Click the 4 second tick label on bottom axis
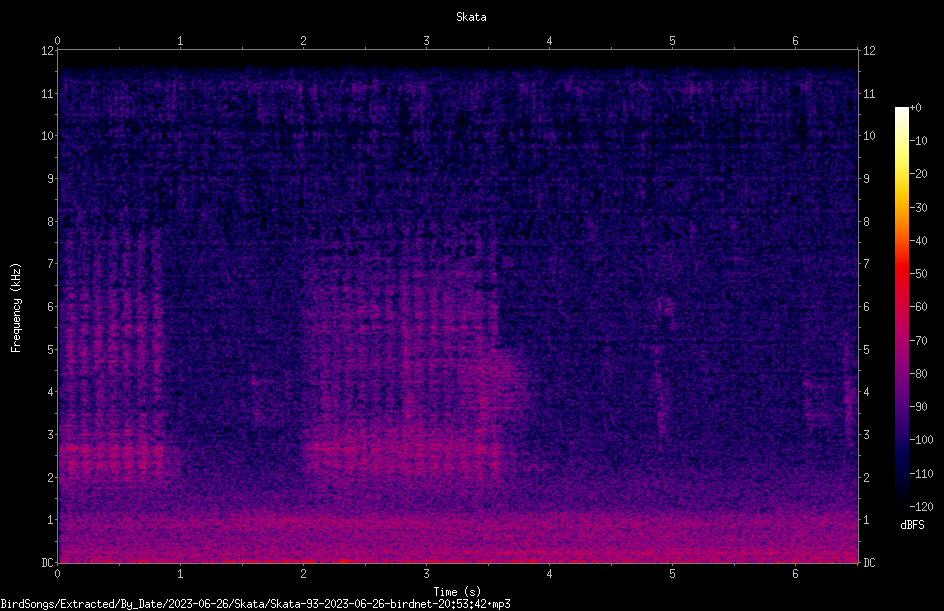 click(549, 574)
